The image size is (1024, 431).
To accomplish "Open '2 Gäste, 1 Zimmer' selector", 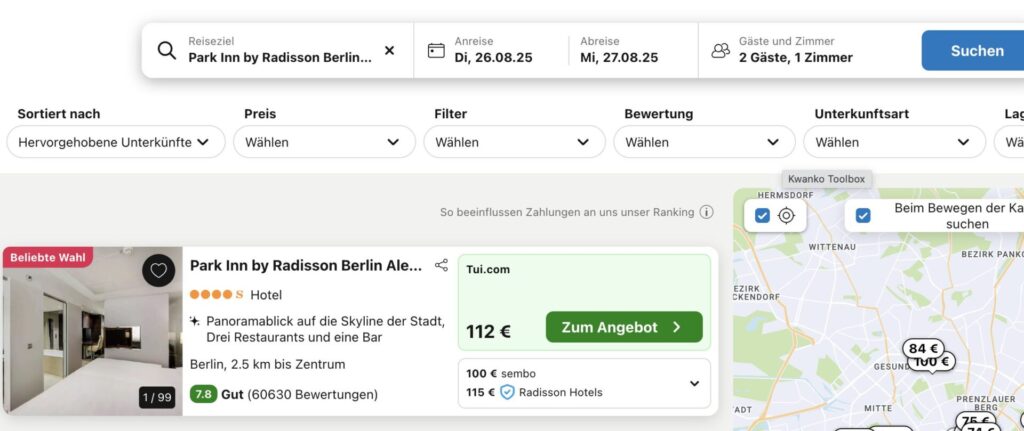I will click(795, 57).
